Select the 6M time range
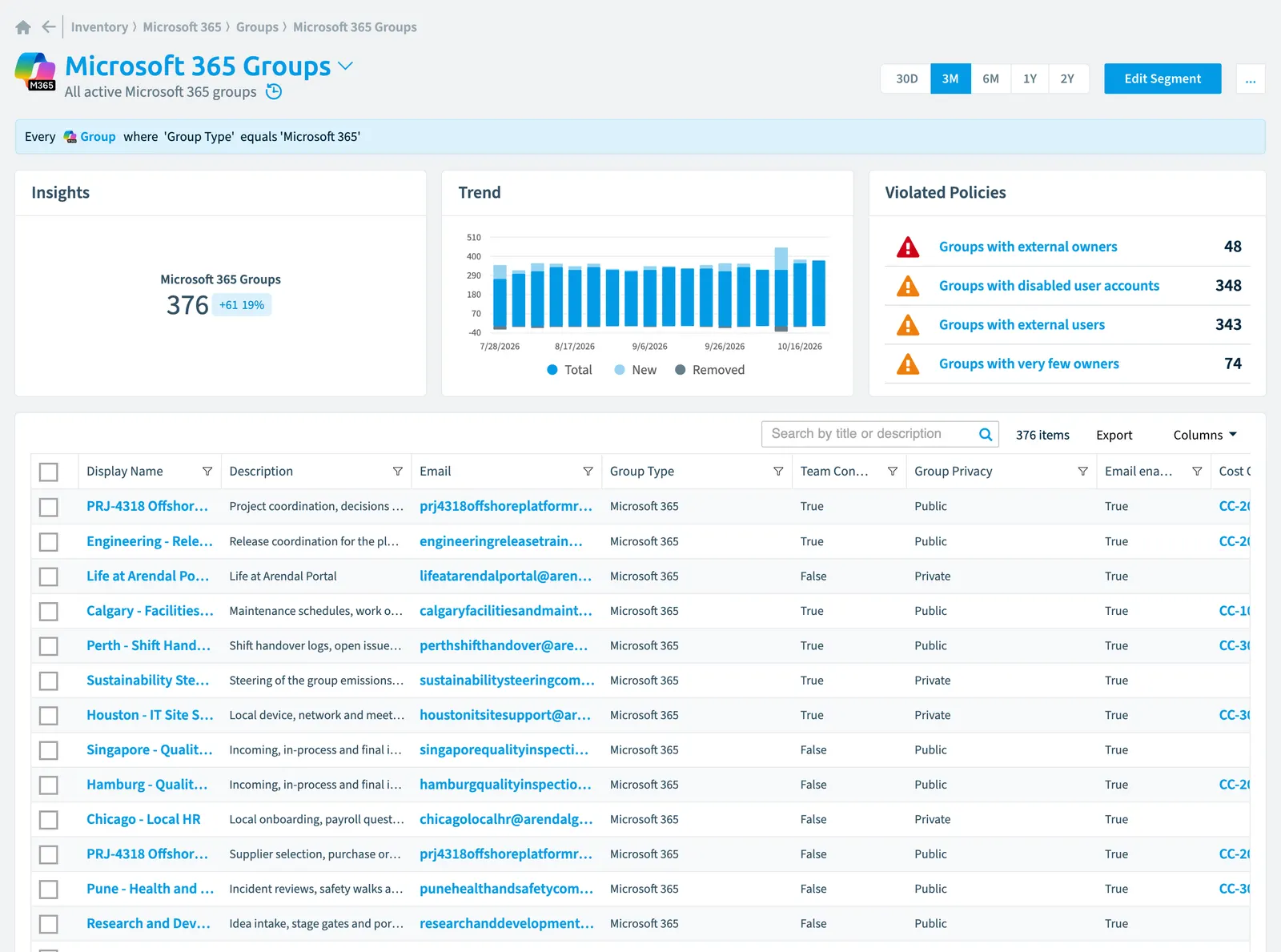Viewport: 1281px width, 952px height. (x=990, y=78)
